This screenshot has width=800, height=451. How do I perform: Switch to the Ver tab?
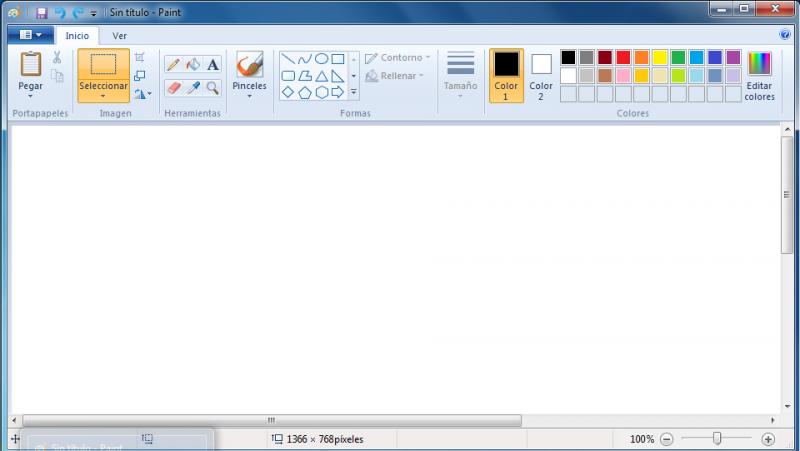coord(119,35)
